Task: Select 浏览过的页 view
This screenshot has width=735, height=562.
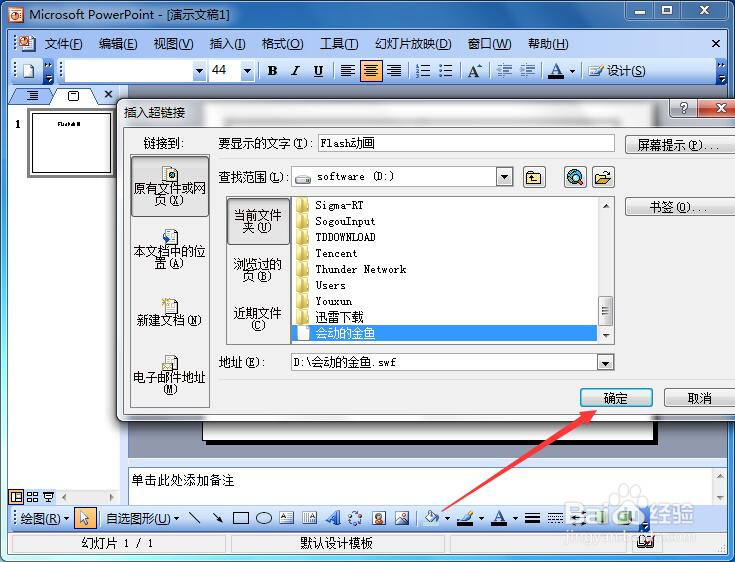Action: (258, 270)
